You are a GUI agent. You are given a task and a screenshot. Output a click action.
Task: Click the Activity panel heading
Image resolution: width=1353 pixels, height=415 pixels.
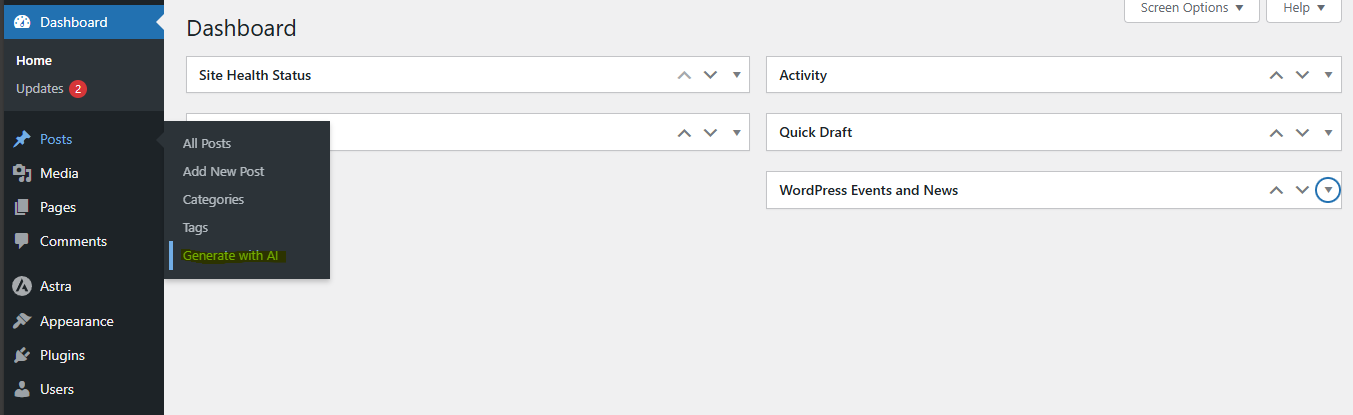(803, 75)
